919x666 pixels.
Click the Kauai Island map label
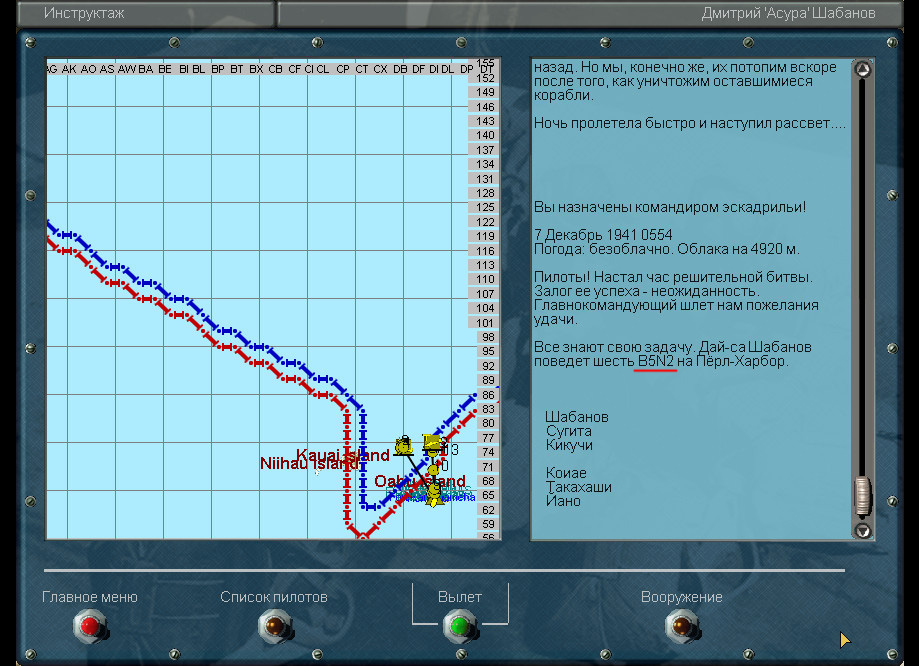point(343,454)
